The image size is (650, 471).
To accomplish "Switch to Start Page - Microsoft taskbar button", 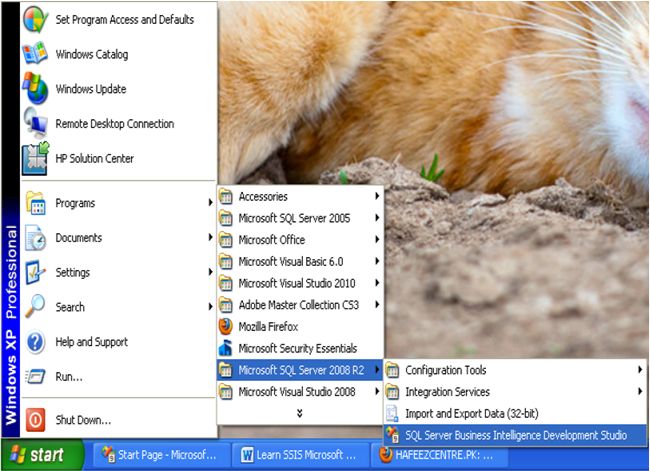I will click(161, 455).
